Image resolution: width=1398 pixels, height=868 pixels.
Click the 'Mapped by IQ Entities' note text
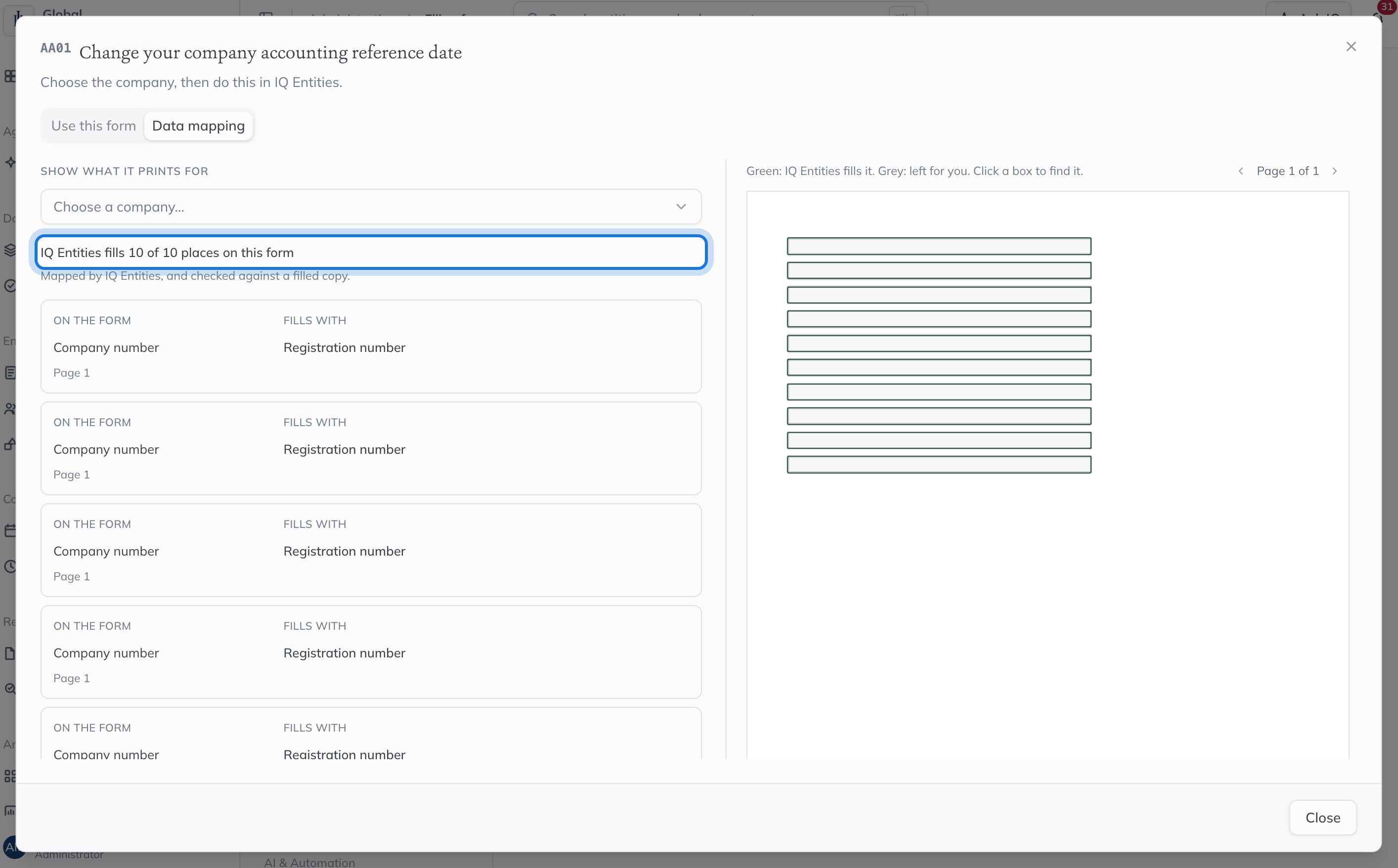coord(195,276)
